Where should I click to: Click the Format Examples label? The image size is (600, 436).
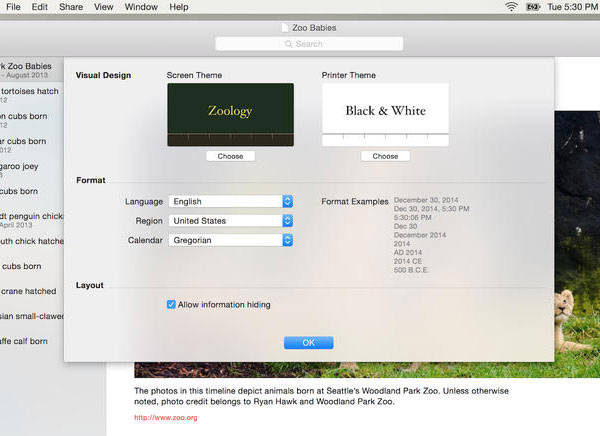coord(355,201)
